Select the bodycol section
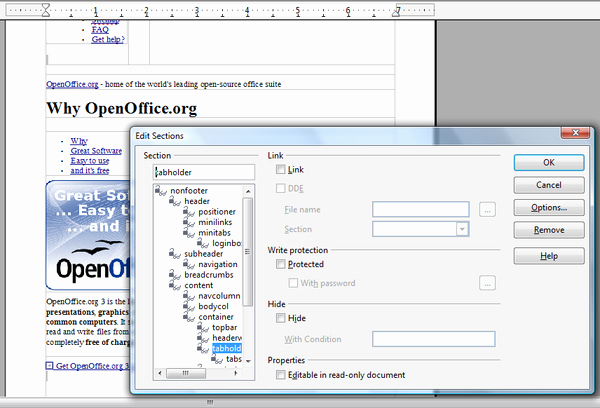 pos(213,306)
